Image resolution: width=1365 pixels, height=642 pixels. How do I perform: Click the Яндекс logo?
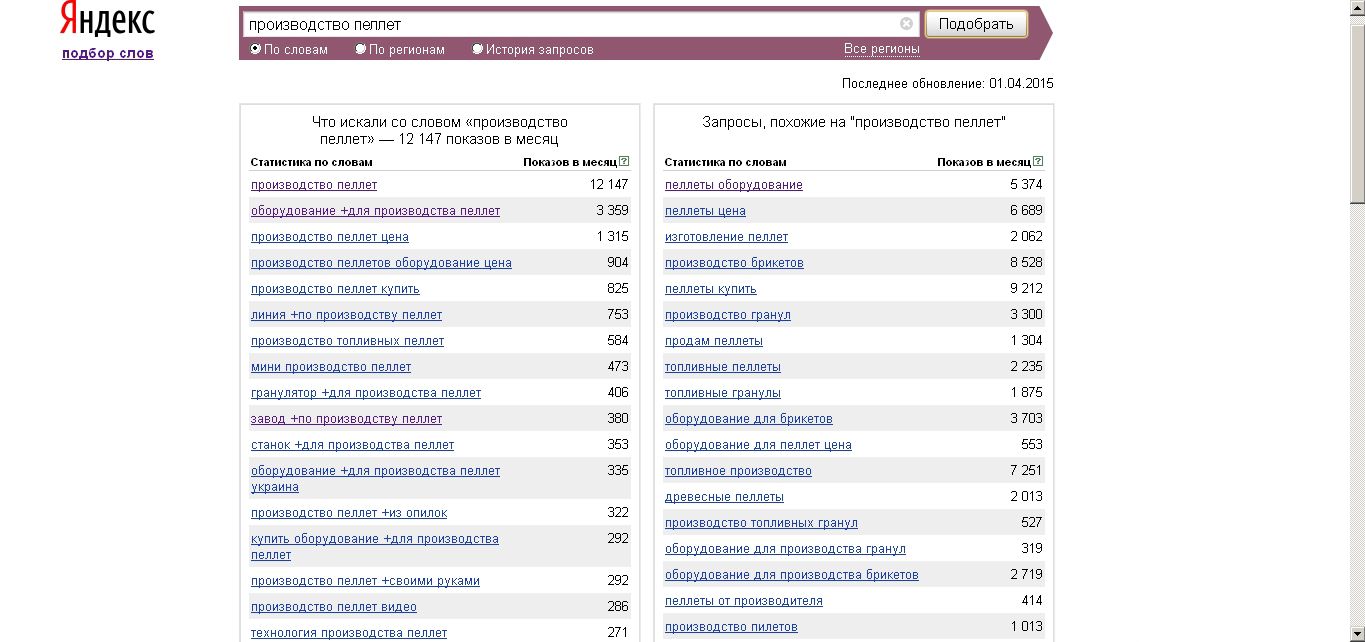click(107, 20)
